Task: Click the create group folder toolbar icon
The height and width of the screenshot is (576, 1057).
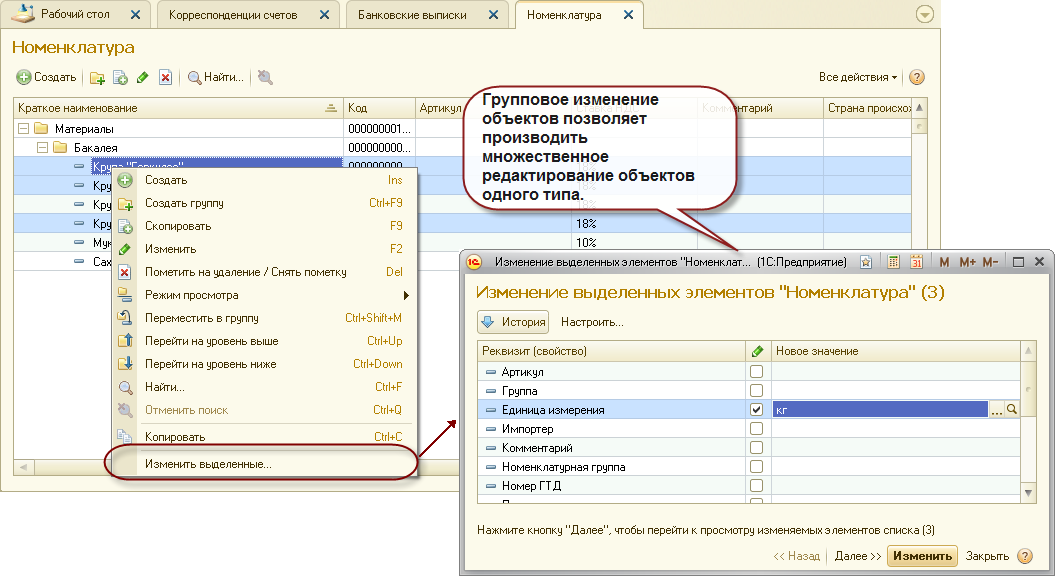Action: tap(97, 78)
